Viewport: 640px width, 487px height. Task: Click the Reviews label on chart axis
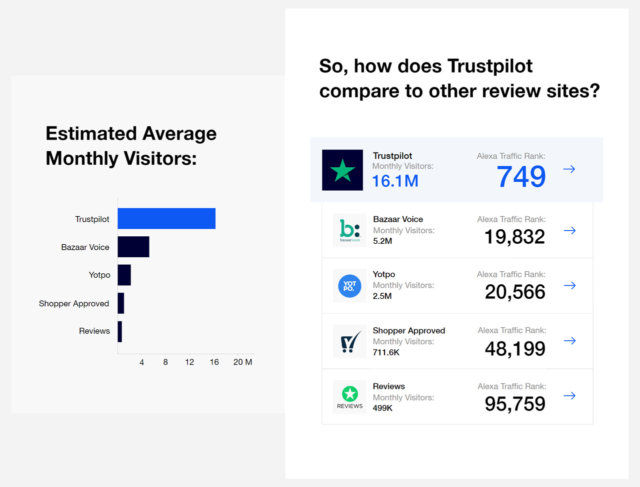tap(94, 331)
